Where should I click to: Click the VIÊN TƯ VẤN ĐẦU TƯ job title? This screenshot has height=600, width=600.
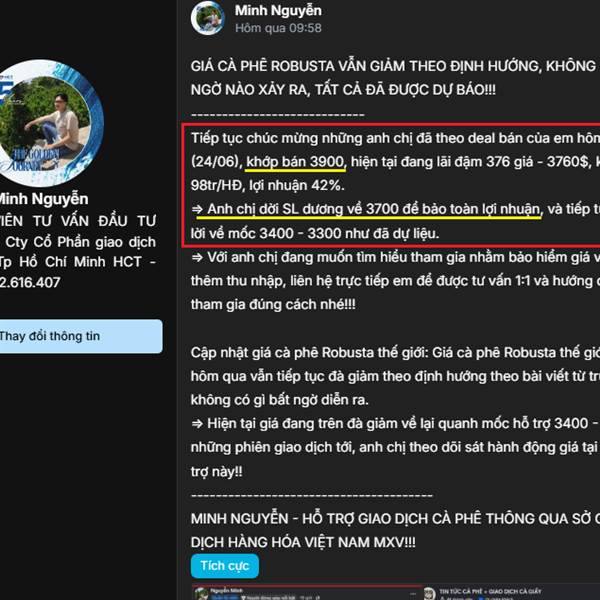(78, 221)
